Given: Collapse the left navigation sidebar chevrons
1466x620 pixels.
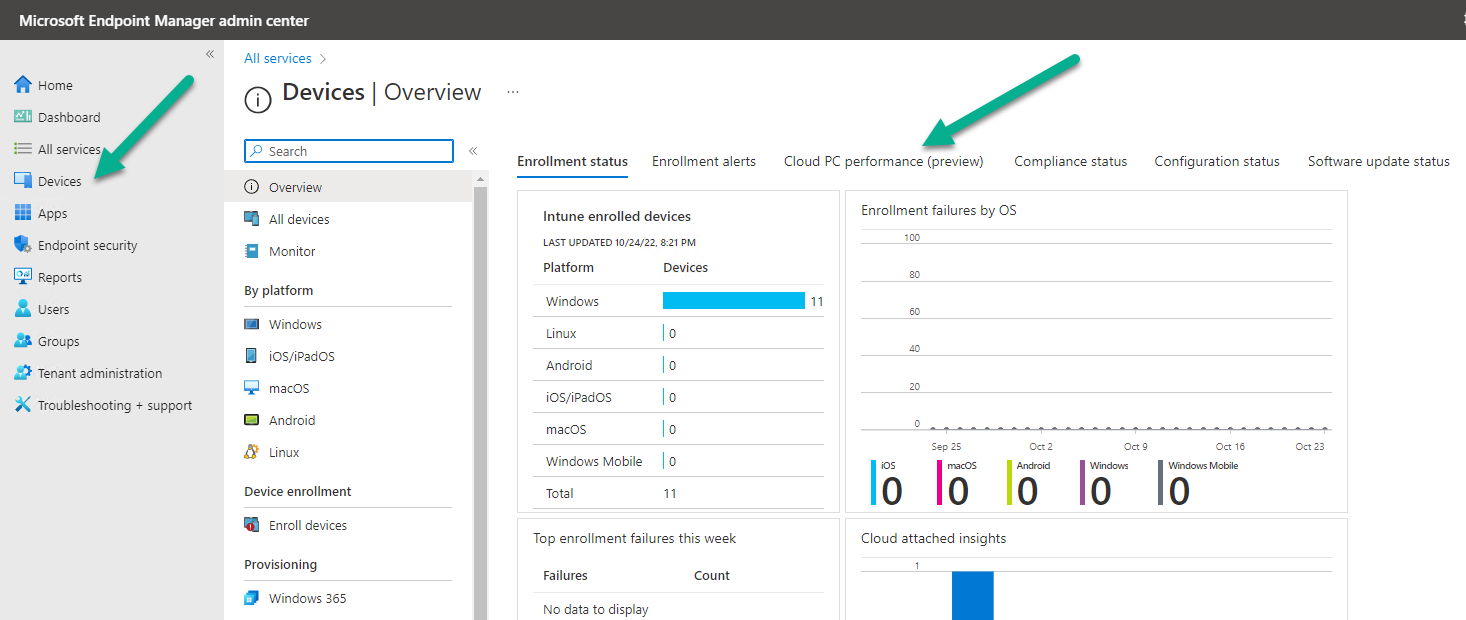Looking at the screenshot, I should [210, 54].
